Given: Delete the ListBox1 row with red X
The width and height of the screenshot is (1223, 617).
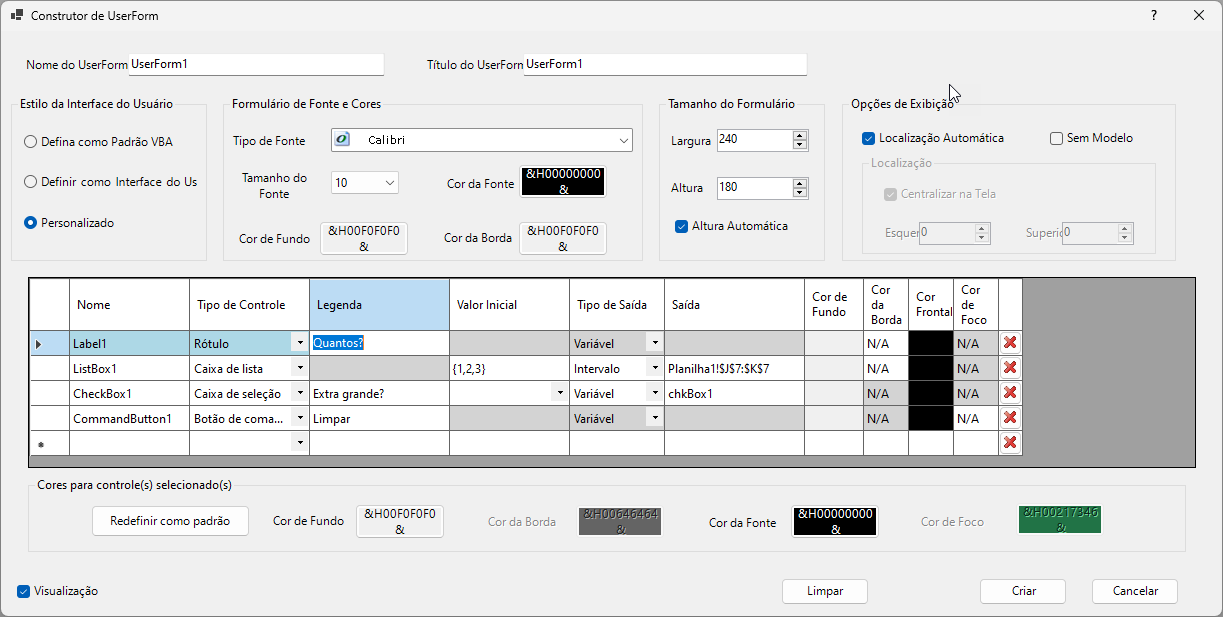Looking at the screenshot, I should point(1010,368).
